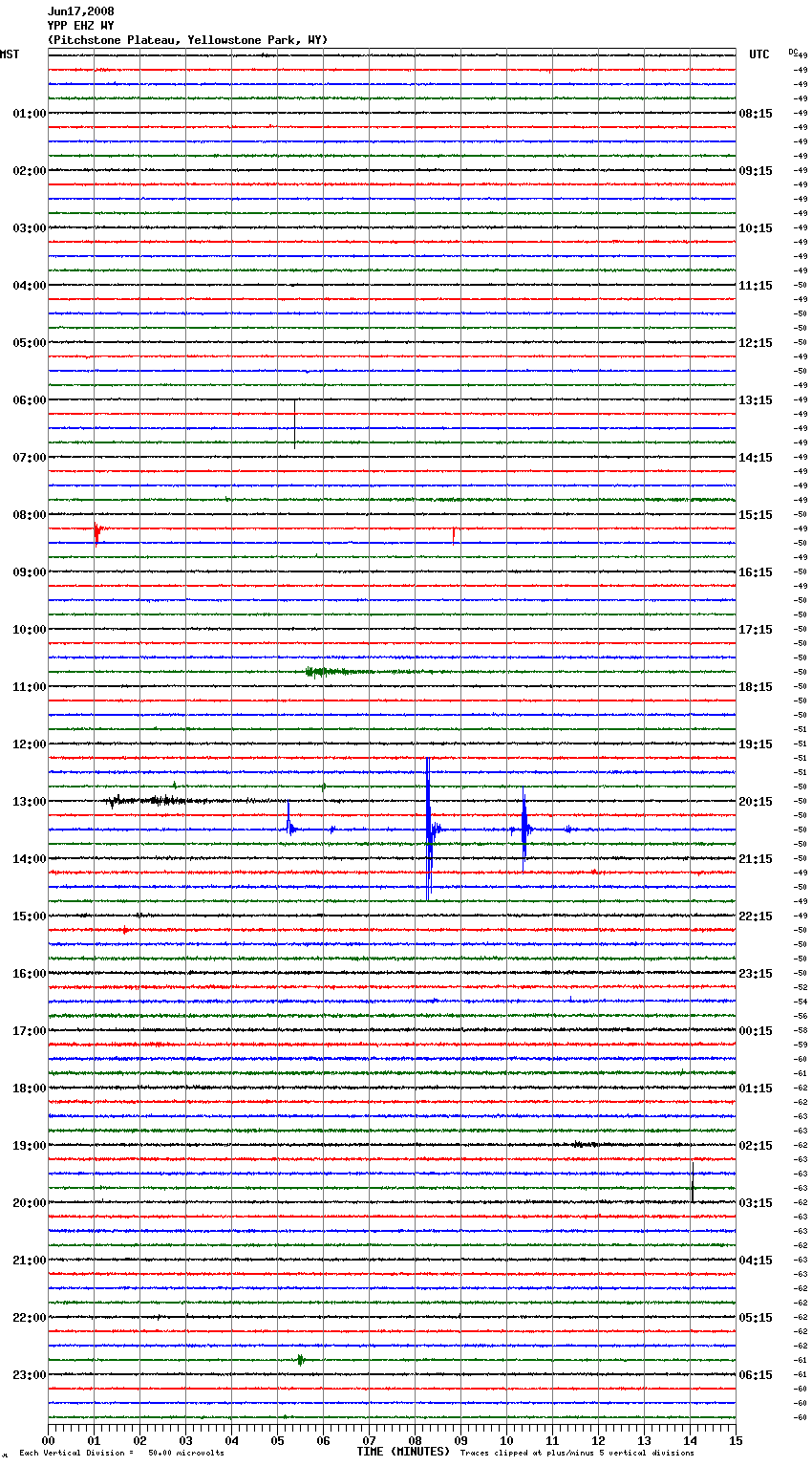Click the 11:15 UTC time label
This screenshot has width=812, height=1466.
coord(756,286)
